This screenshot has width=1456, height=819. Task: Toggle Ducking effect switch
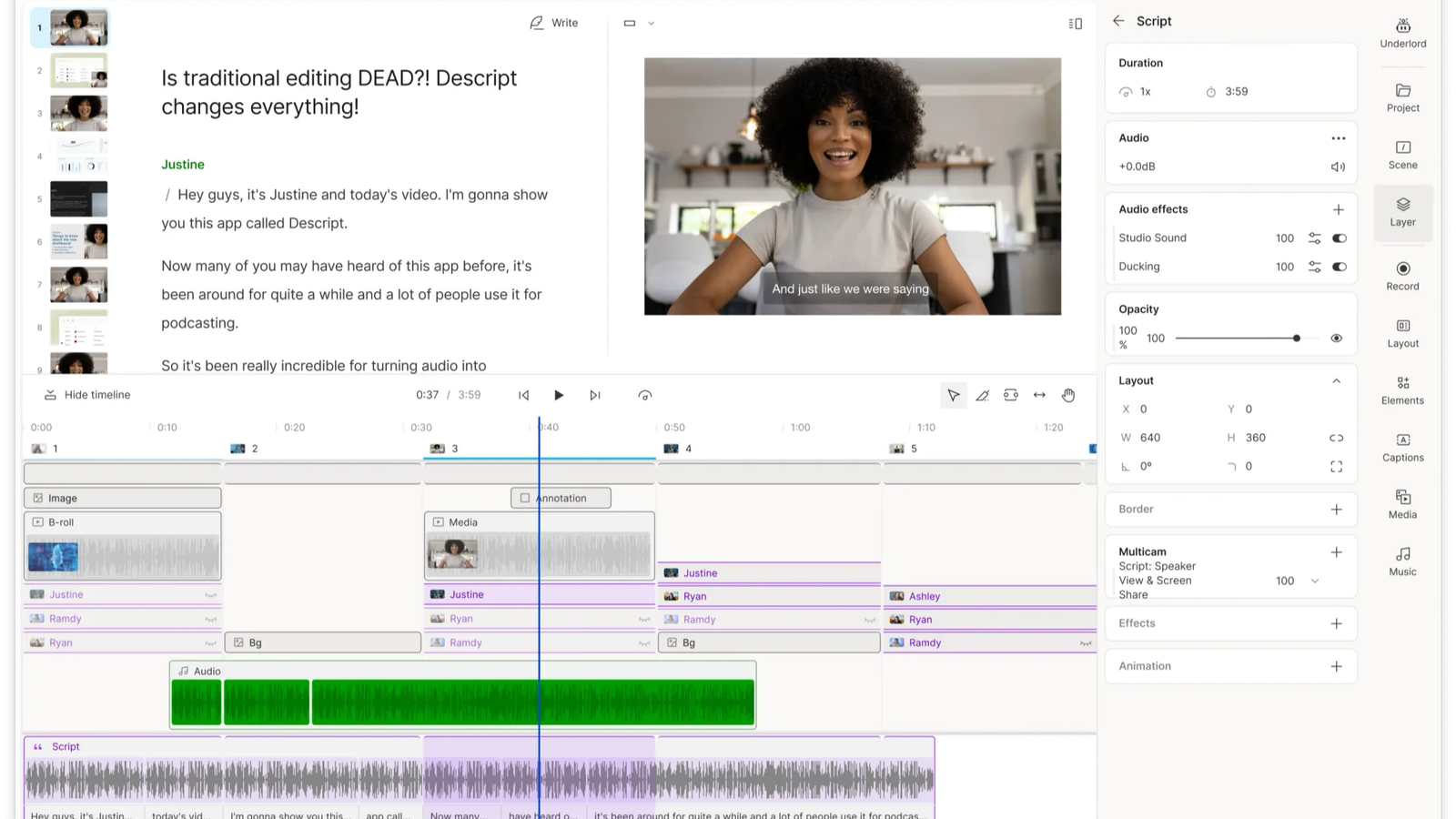[1340, 267]
